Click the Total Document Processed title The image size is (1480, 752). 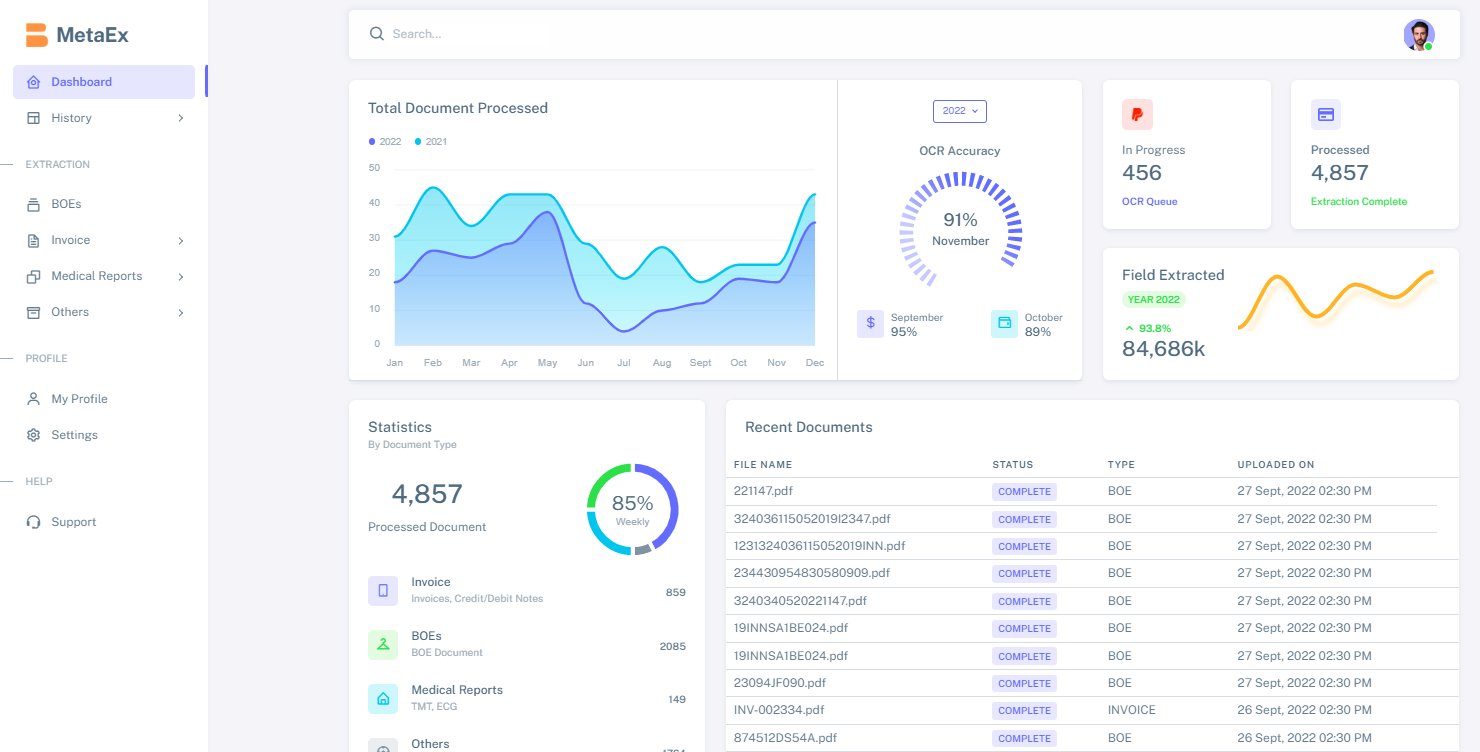pyautogui.click(x=458, y=108)
